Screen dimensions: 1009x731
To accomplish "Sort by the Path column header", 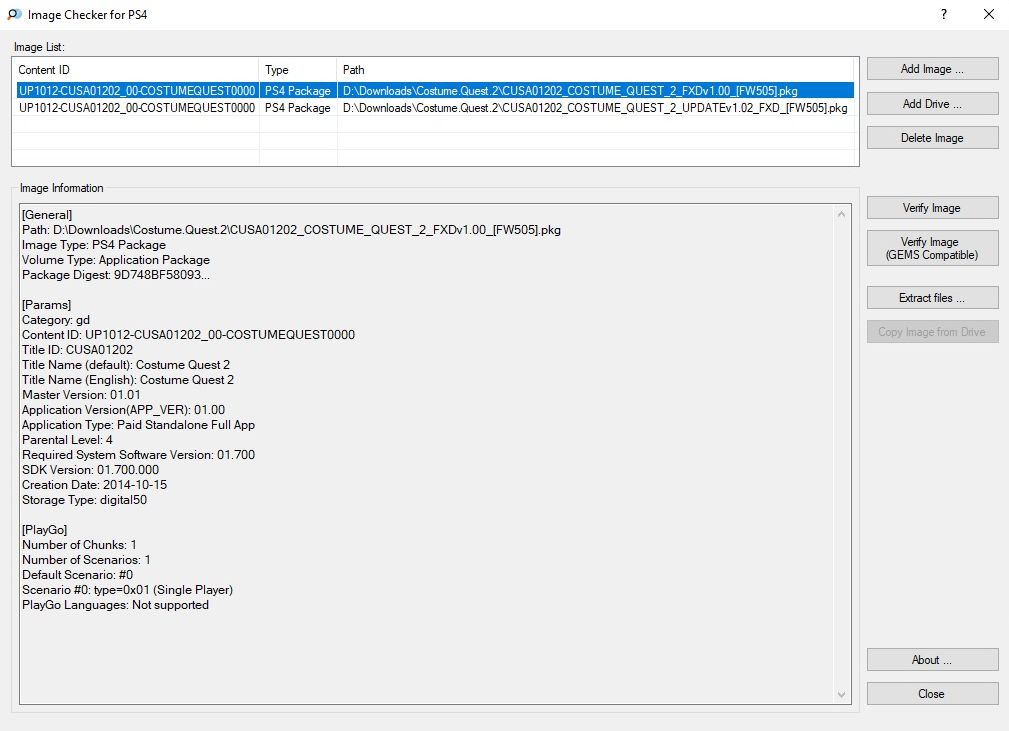I will tap(595, 69).
